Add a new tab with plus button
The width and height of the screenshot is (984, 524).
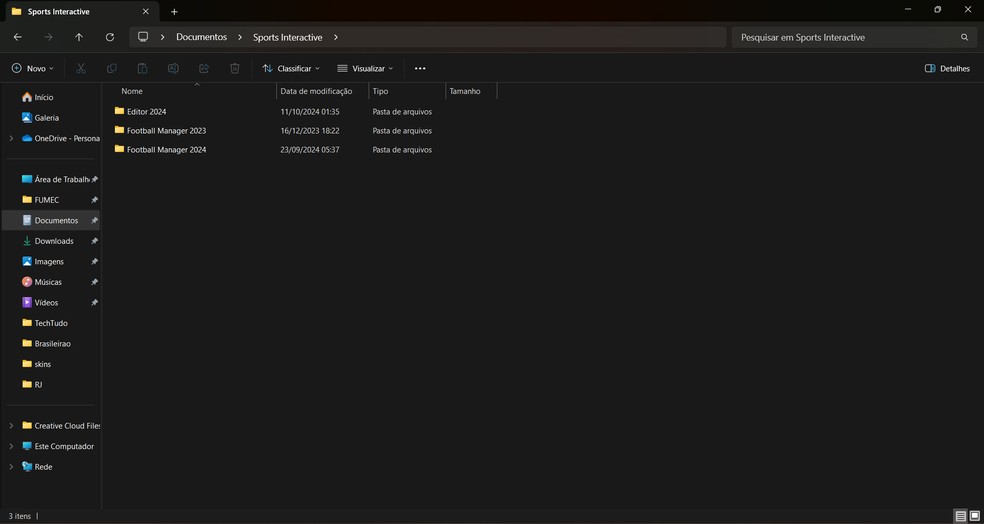point(174,11)
